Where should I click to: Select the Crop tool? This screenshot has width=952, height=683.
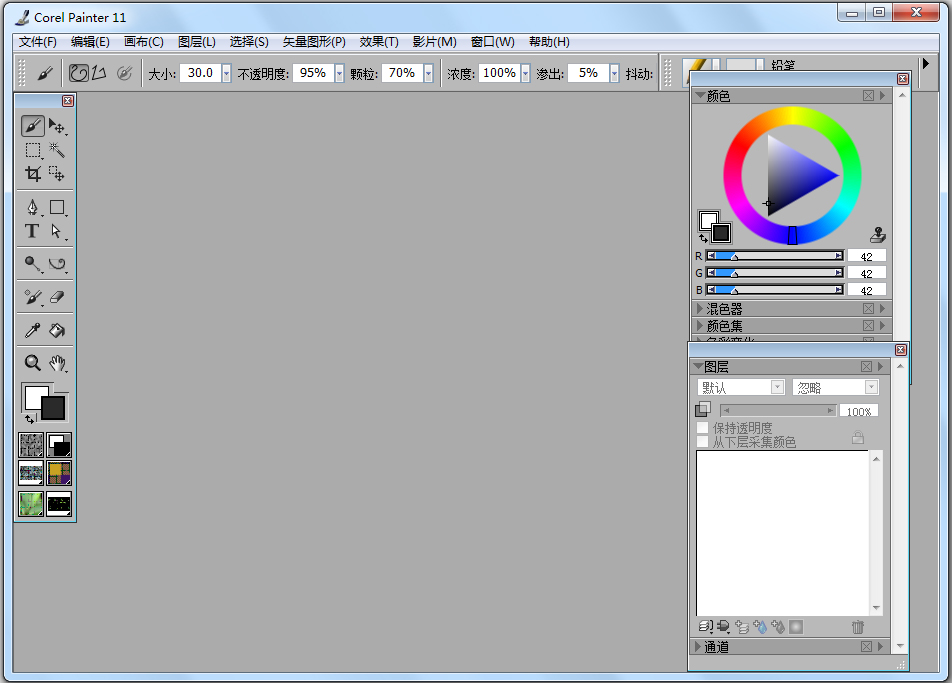[x=33, y=173]
